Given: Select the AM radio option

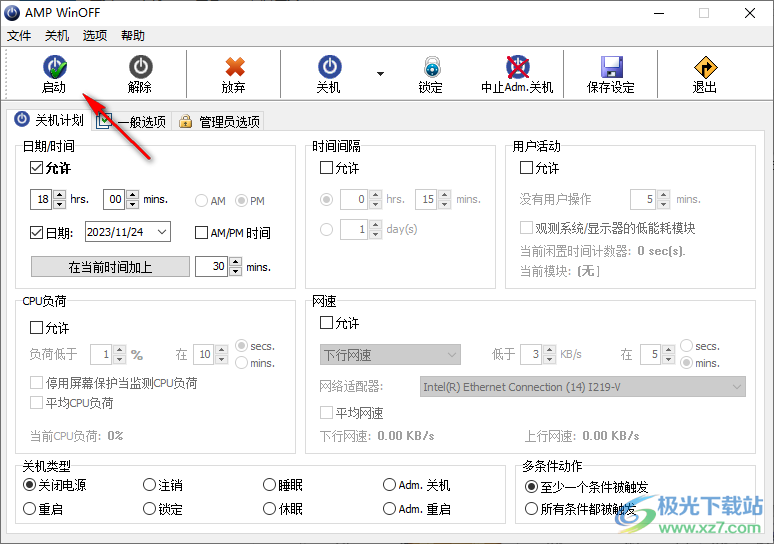Looking at the screenshot, I should click(x=201, y=201).
